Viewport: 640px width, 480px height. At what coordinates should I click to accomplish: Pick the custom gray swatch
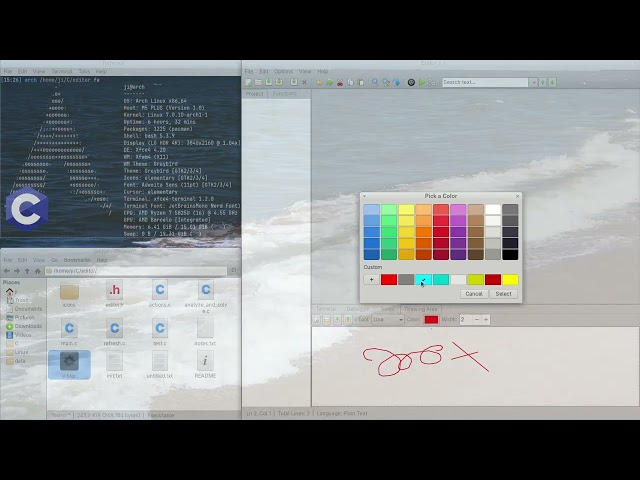406,280
